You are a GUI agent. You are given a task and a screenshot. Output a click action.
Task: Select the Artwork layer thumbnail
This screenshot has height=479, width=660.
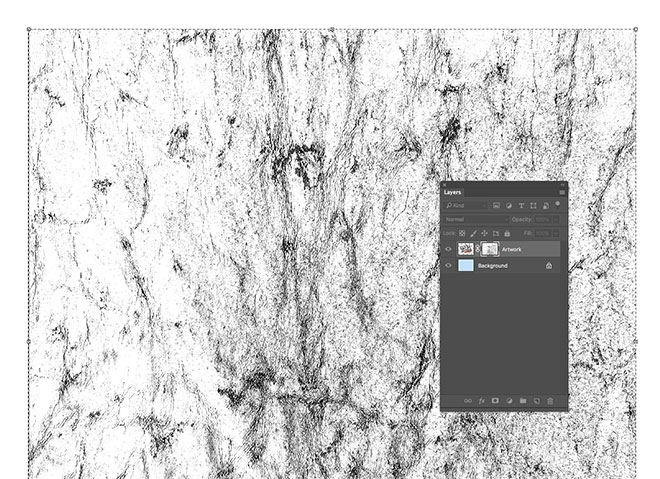pos(466,249)
